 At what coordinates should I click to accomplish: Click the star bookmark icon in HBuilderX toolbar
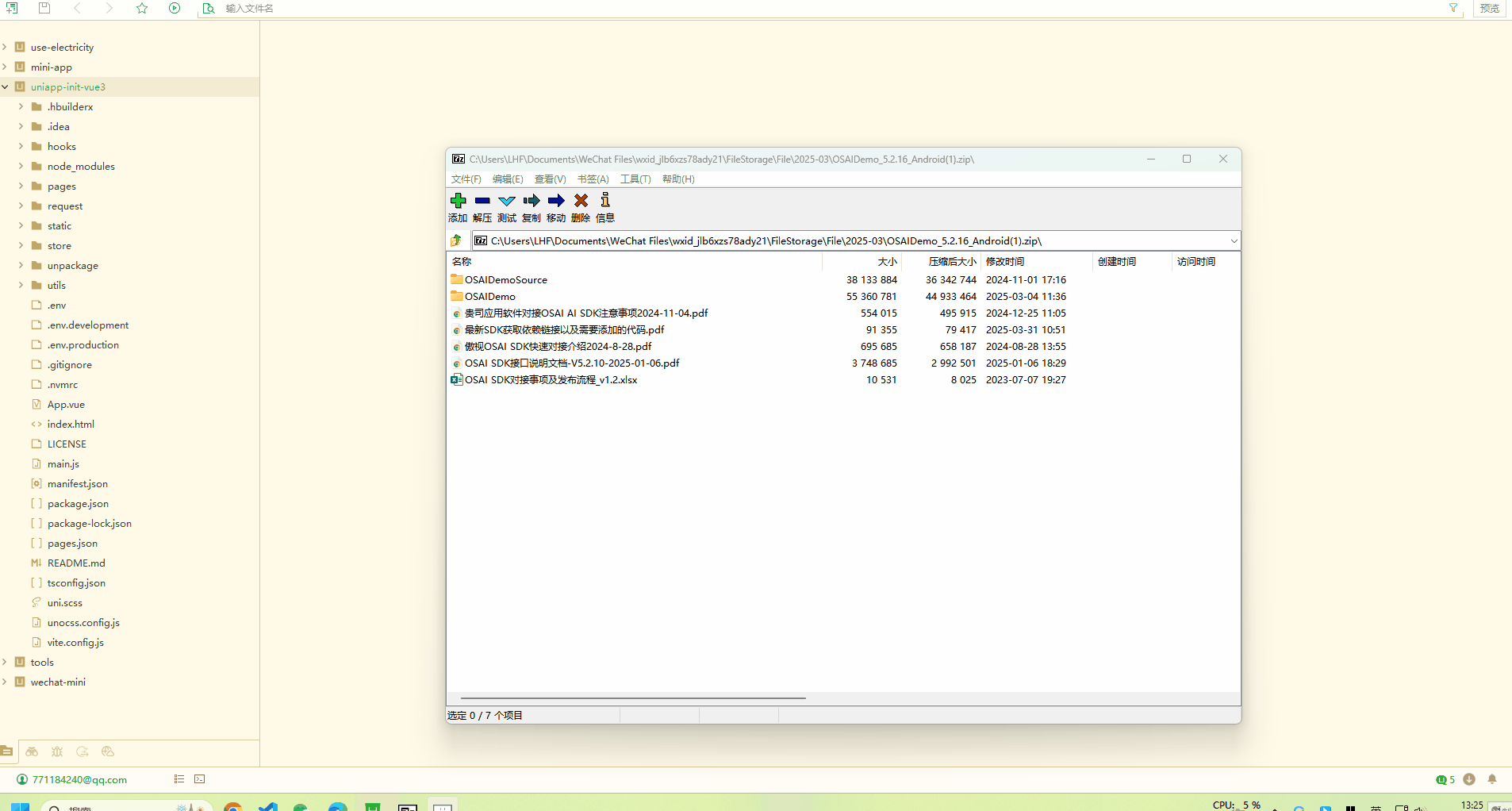142,8
